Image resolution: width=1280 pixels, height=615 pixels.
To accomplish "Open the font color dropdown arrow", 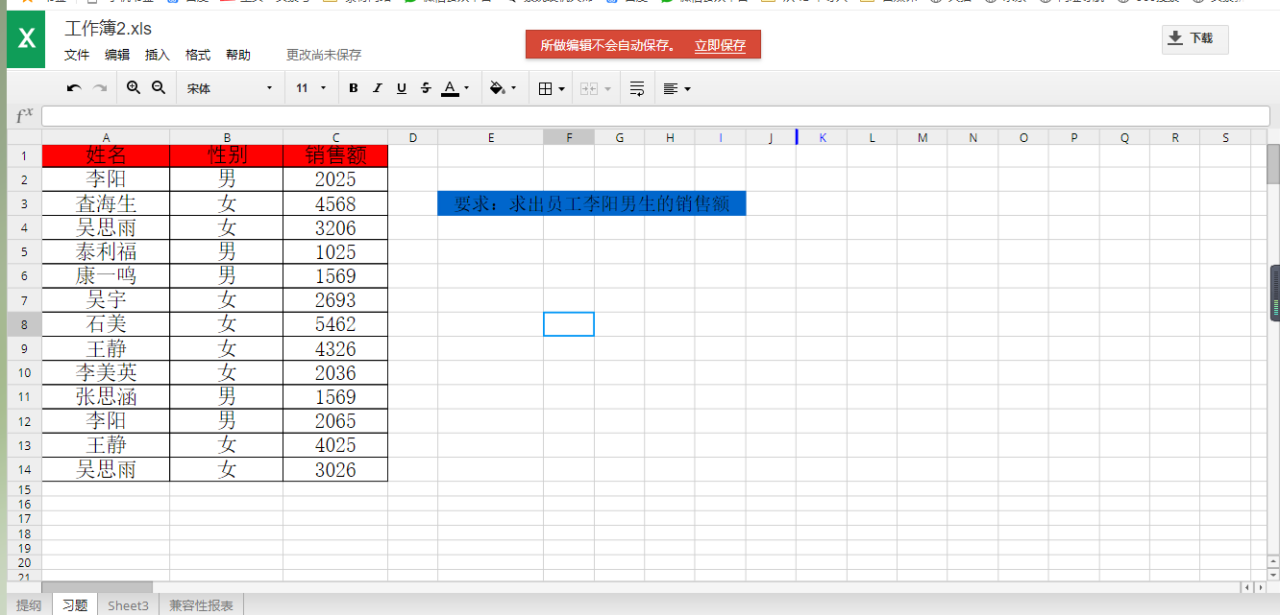I will pos(467,88).
